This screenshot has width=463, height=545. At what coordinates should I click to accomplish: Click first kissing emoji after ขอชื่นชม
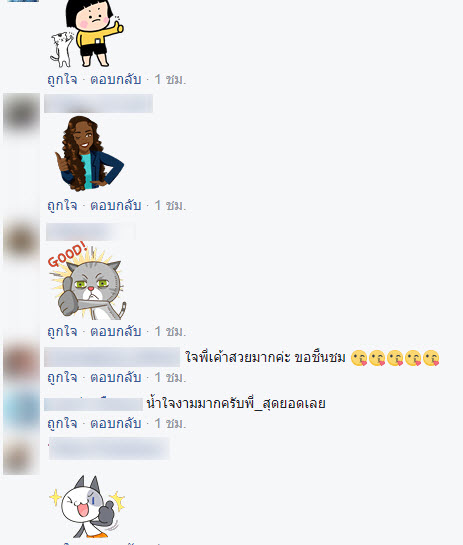tap(359, 358)
